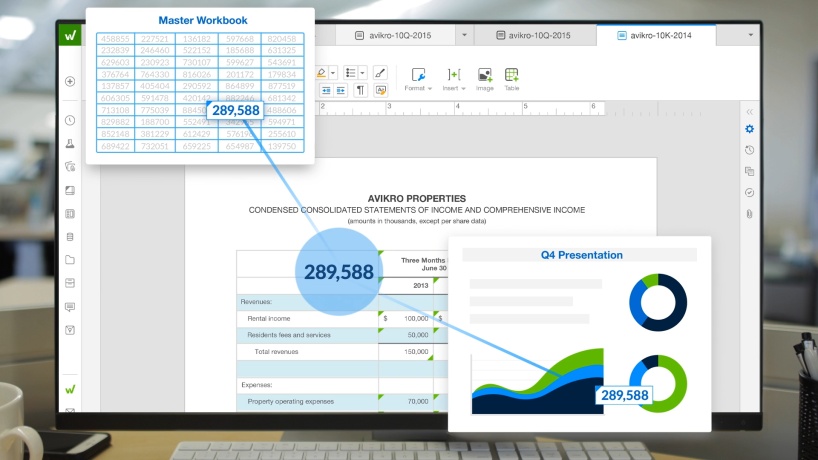Screen dimensions: 818x460
Task: Click the Table insert button
Action: pos(512,79)
